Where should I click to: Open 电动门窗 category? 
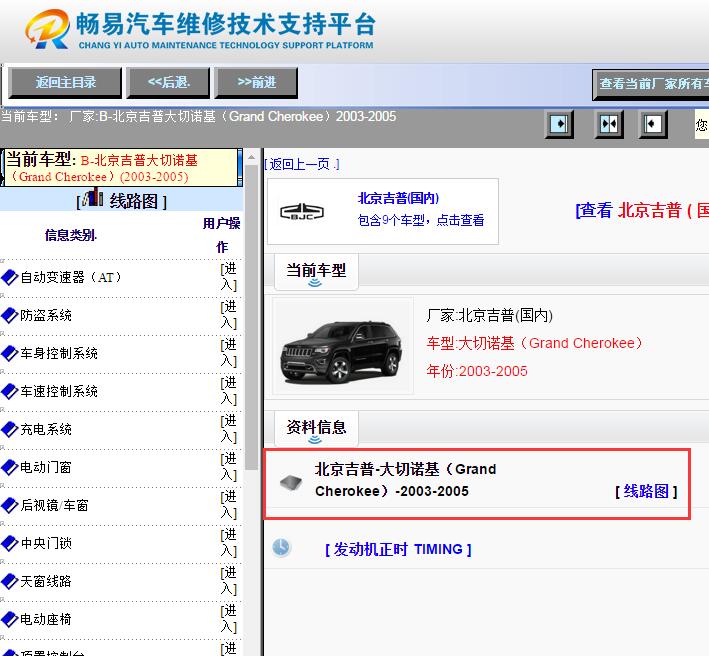point(46,467)
